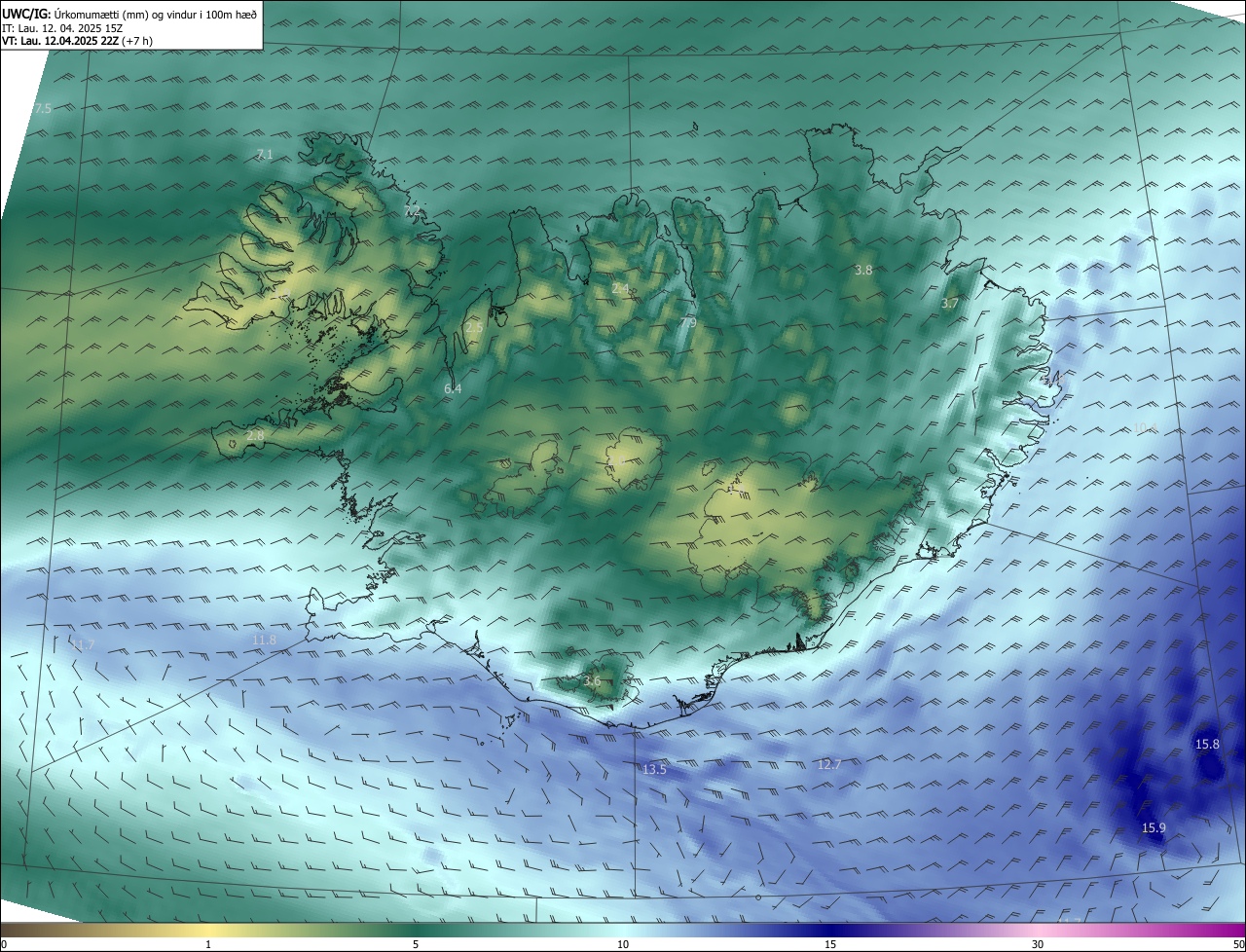Image resolution: width=1246 pixels, height=952 pixels.
Task: Select the VT valid time line
Action: [x=77, y=41]
